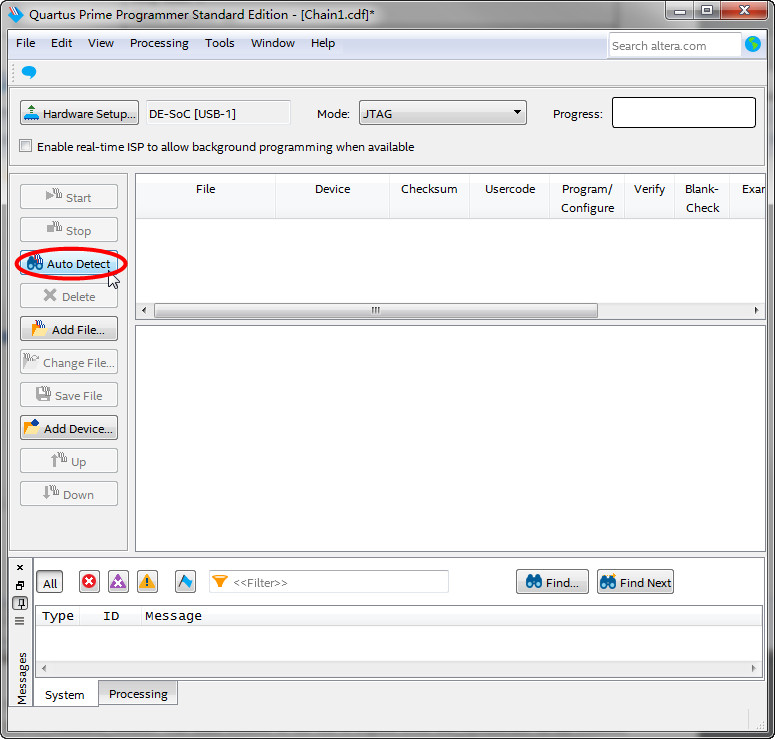775x739 pixels.
Task: Click messages list scroll left arrow
Action: (x=44, y=668)
